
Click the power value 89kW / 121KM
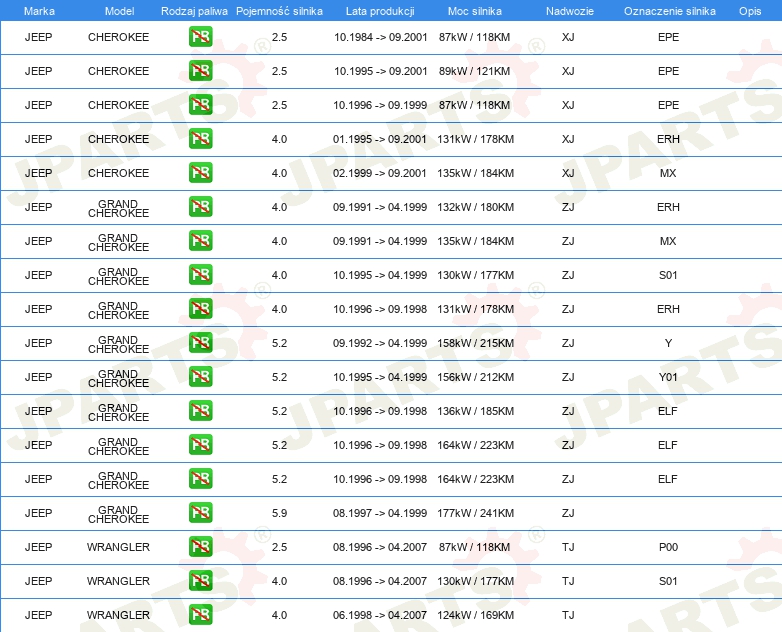pyautogui.click(x=474, y=71)
